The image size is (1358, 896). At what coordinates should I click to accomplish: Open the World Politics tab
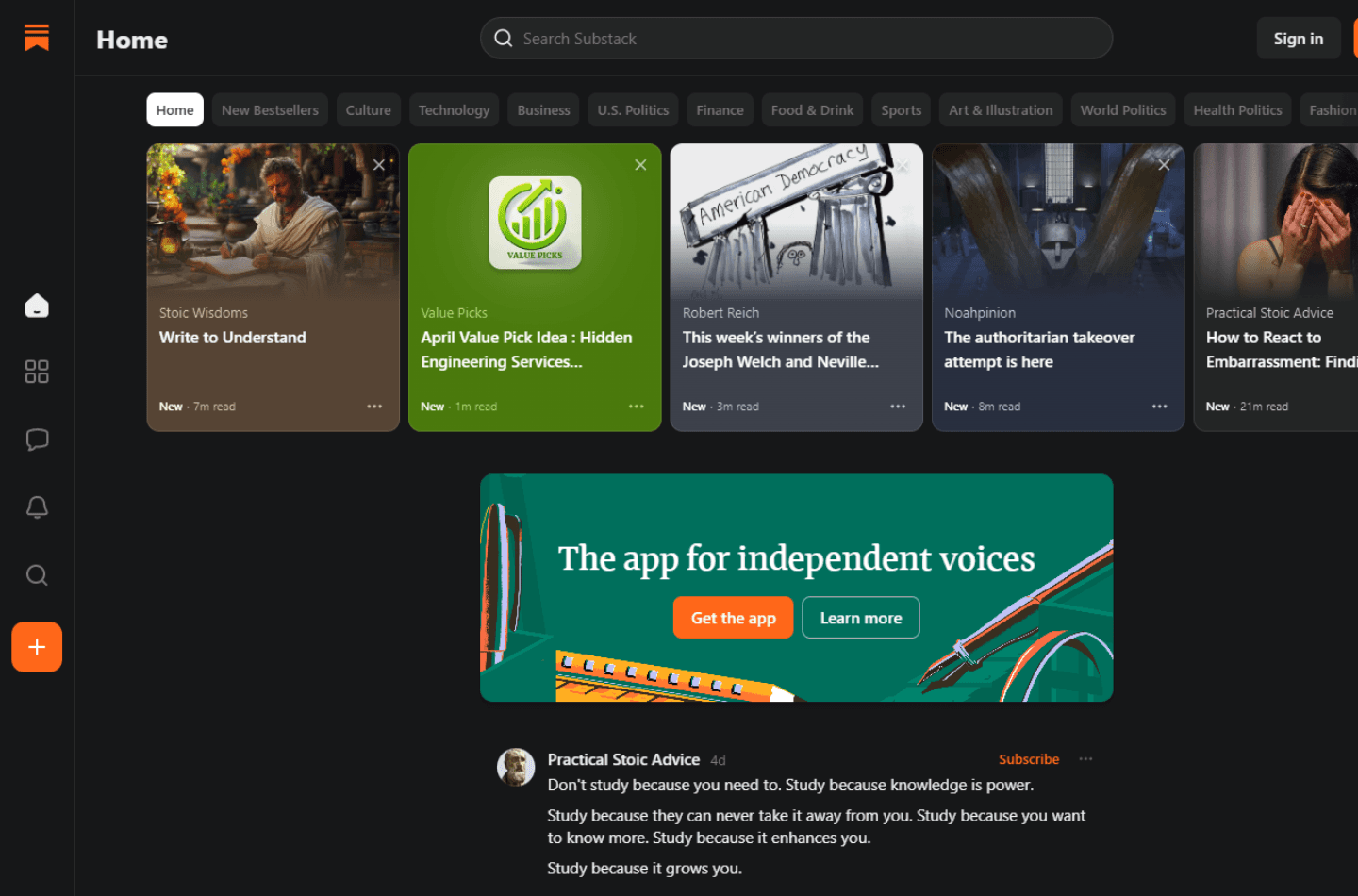point(1123,110)
